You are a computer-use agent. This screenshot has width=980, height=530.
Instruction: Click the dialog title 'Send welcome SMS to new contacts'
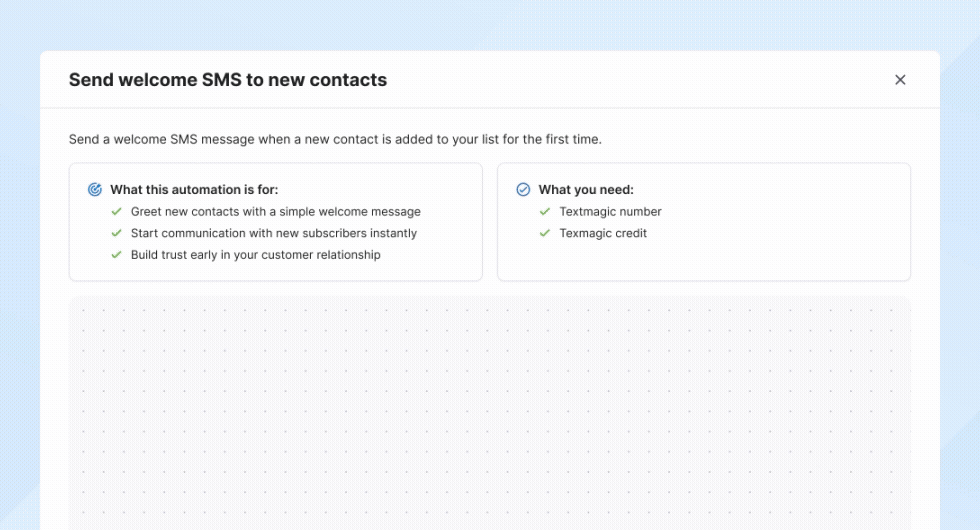(x=227, y=80)
